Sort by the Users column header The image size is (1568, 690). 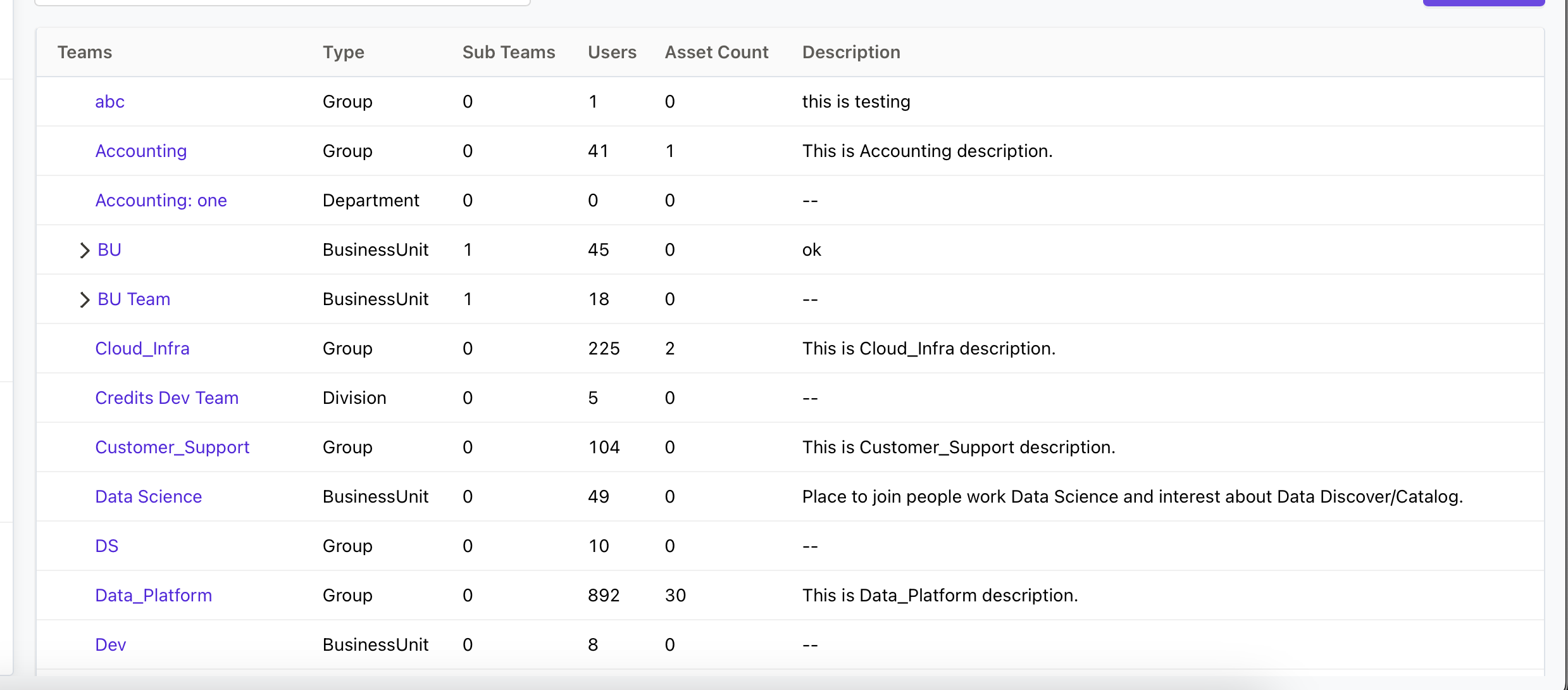611,52
